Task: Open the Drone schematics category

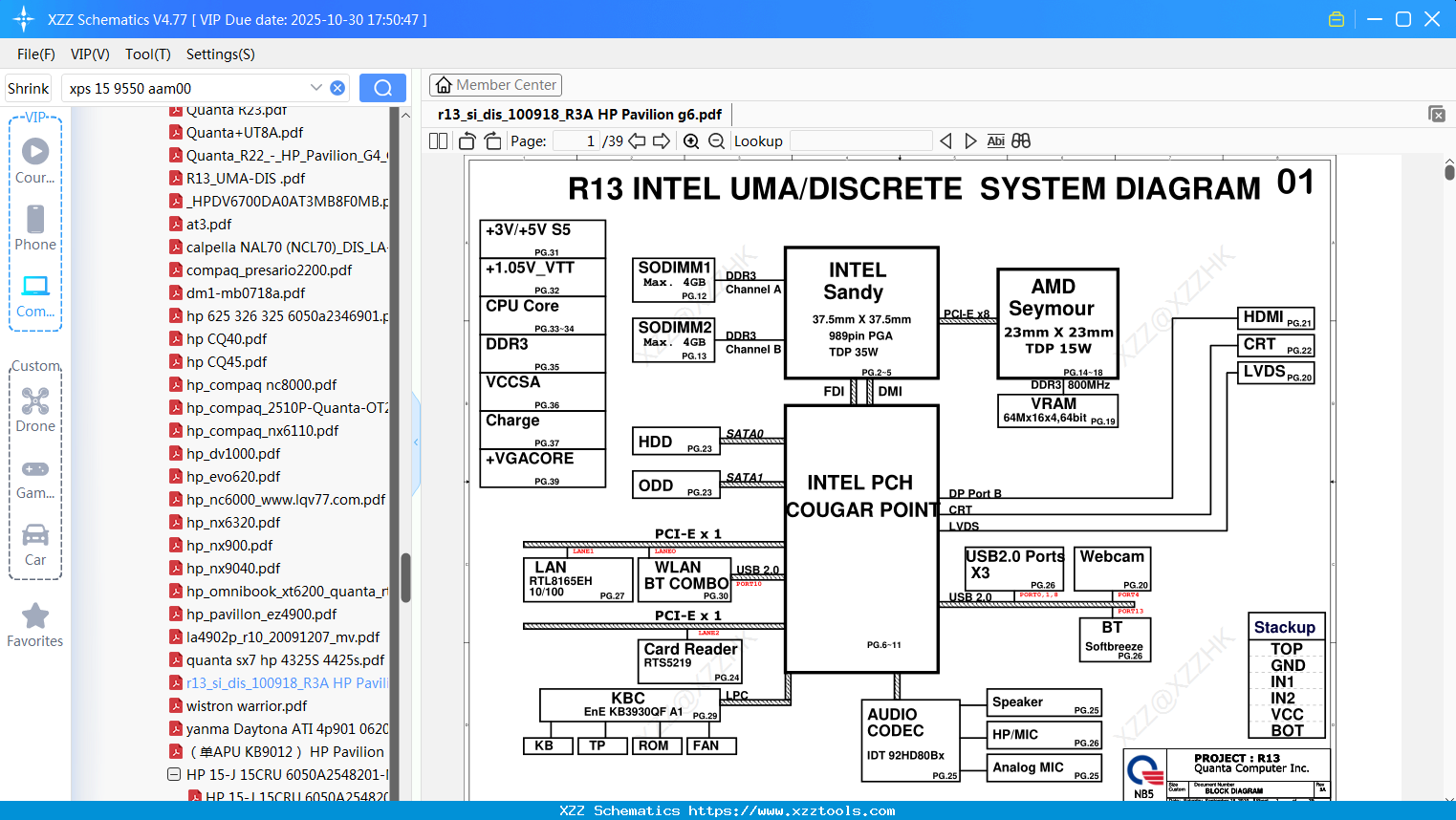Action: pos(35,409)
